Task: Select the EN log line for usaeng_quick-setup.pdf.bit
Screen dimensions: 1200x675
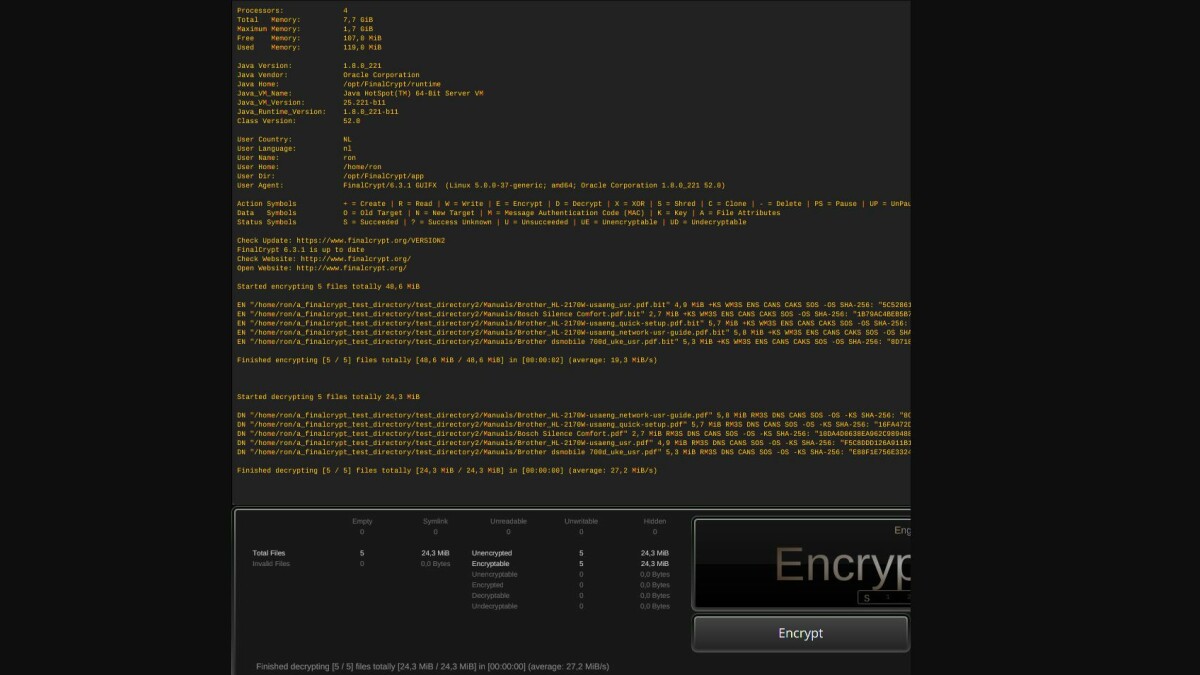Action: point(573,323)
